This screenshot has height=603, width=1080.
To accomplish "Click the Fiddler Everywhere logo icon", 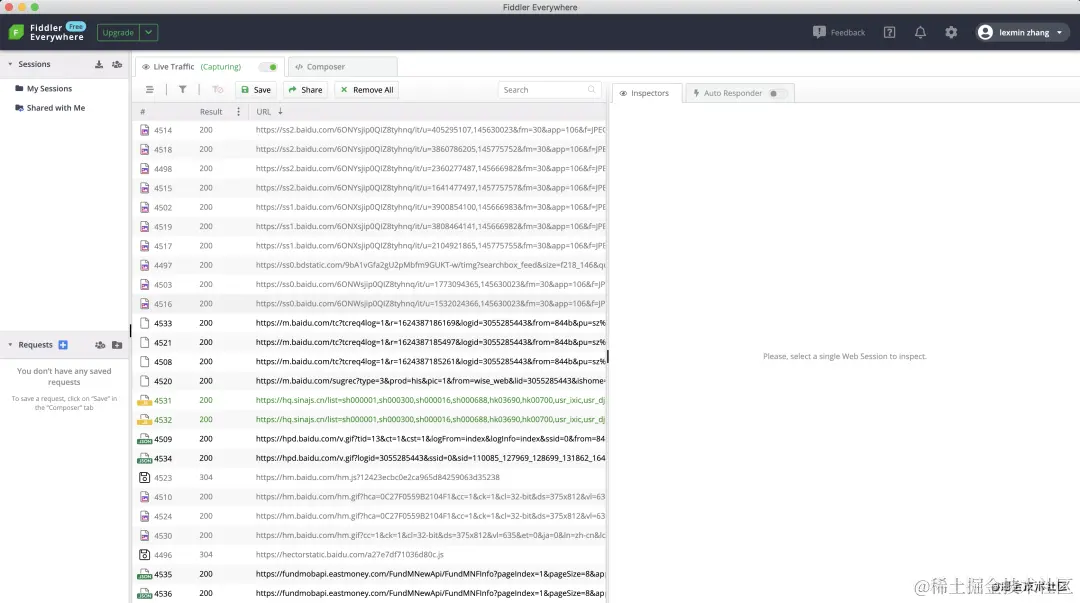I will 16,32.
